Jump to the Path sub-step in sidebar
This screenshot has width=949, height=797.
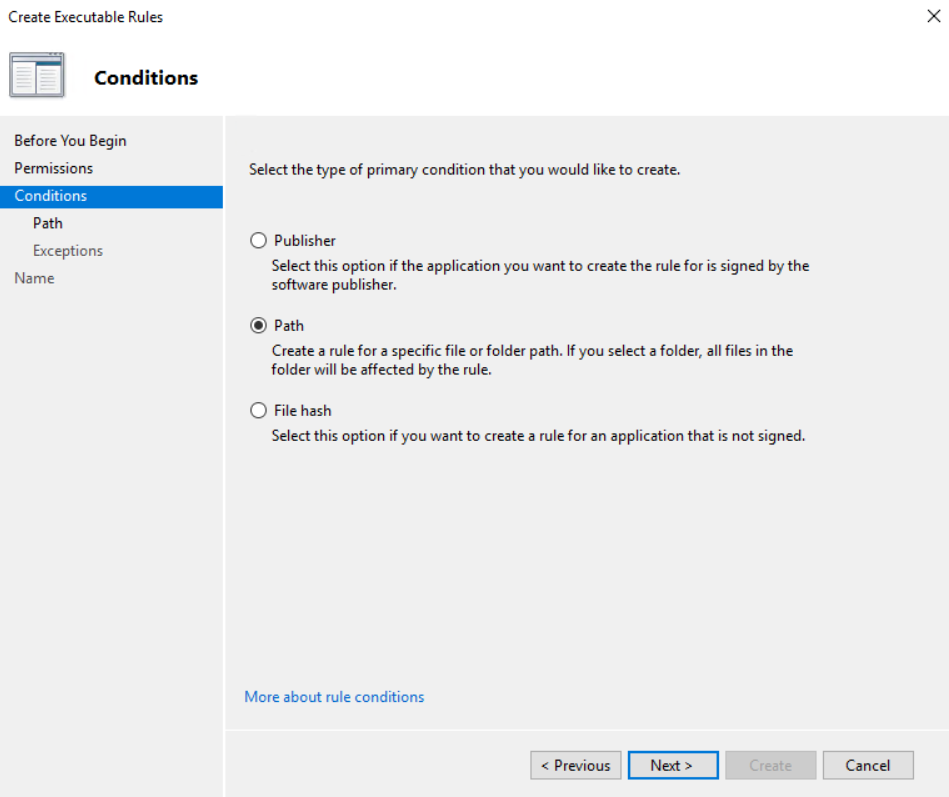point(48,223)
